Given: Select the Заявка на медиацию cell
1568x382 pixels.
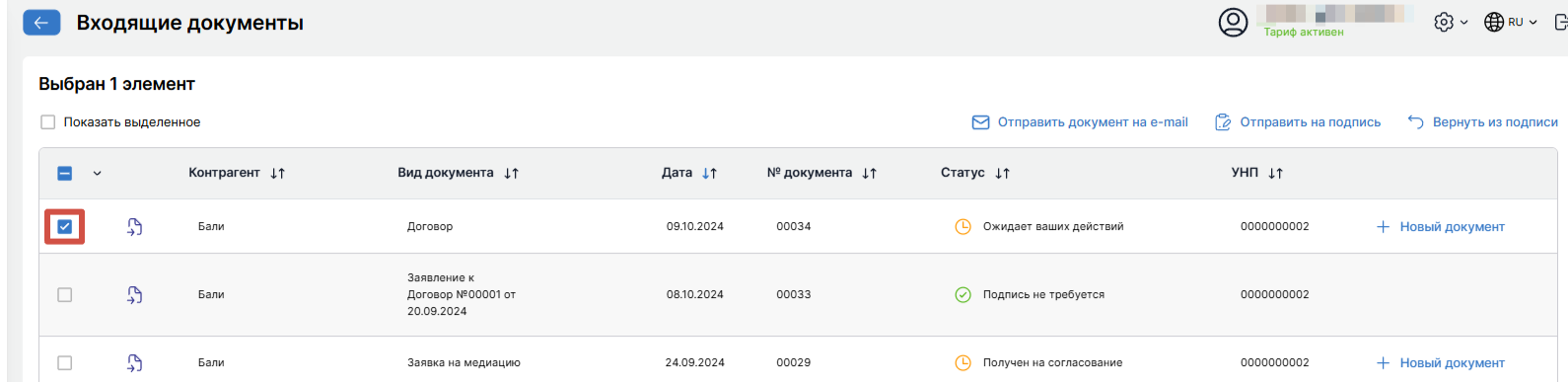Looking at the screenshot, I should pos(463,363).
